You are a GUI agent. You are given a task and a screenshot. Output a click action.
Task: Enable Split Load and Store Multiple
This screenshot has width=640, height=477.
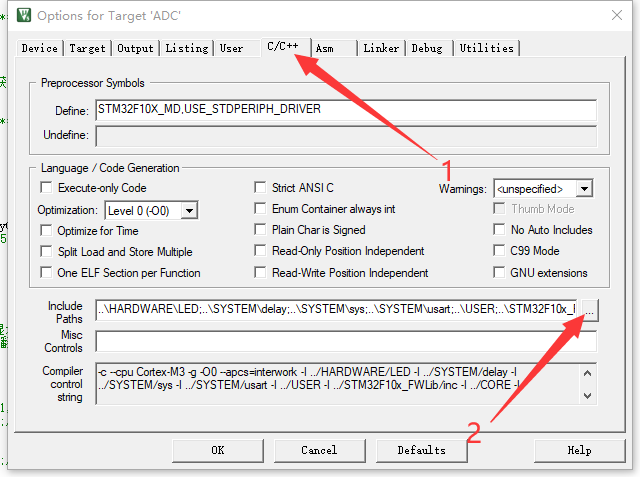pyautogui.click(x=47, y=251)
